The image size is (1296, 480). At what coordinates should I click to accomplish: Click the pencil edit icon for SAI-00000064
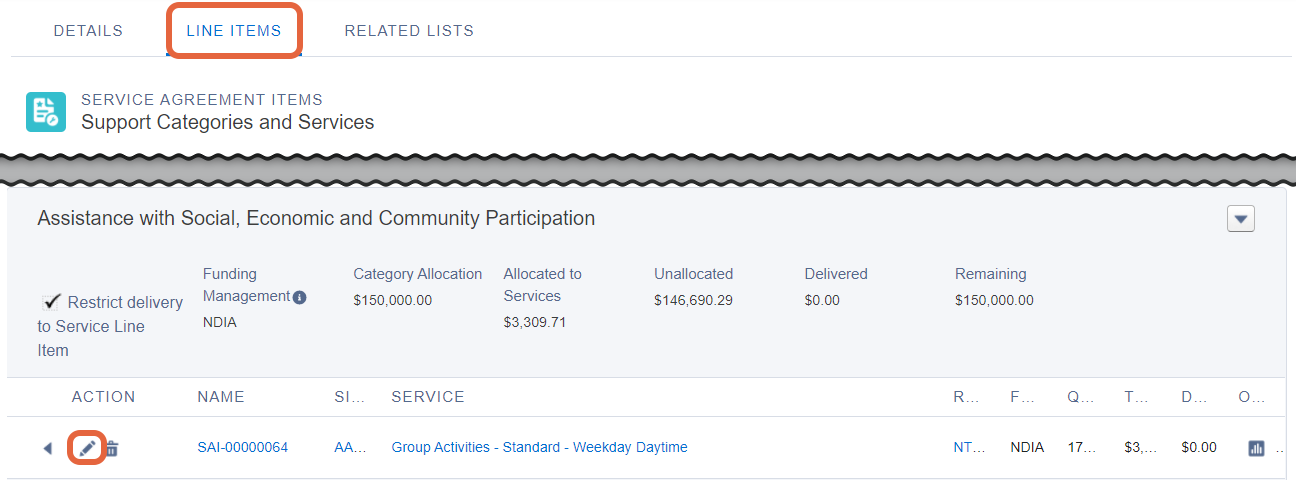pos(87,448)
